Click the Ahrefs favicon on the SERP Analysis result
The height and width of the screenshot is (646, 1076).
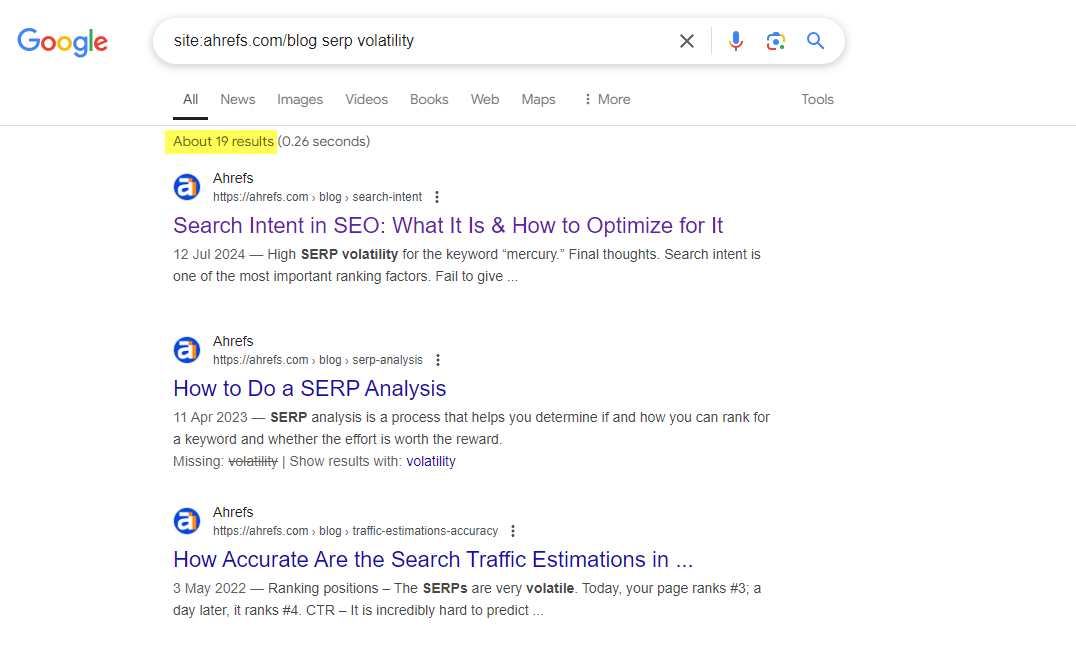click(x=187, y=350)
